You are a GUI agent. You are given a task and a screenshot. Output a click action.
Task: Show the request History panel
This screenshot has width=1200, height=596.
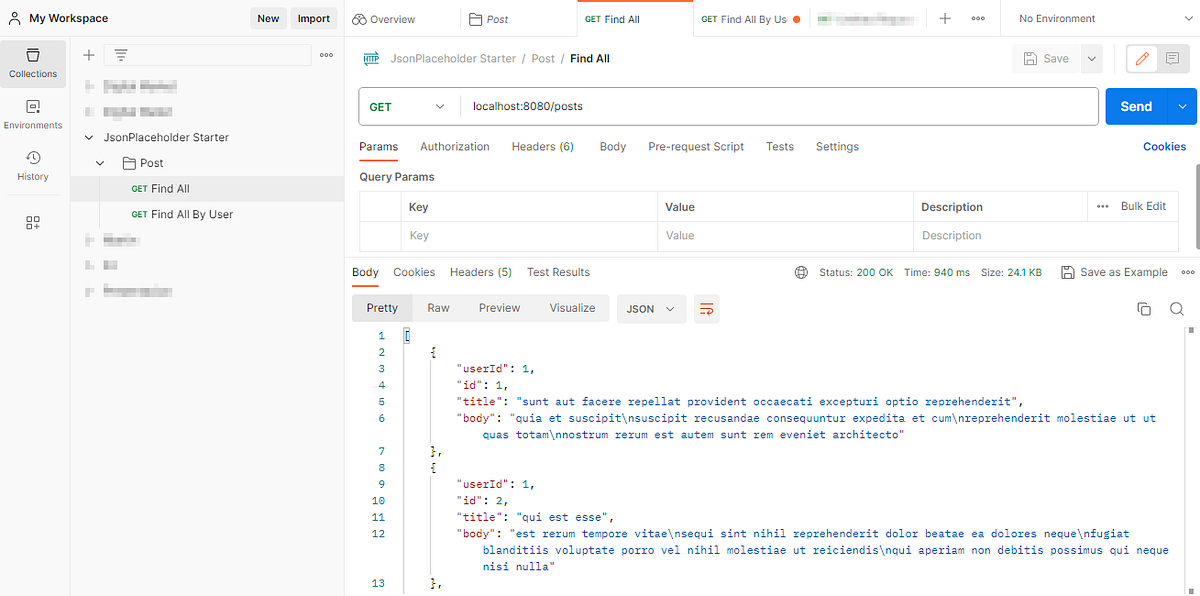(33, 164)
